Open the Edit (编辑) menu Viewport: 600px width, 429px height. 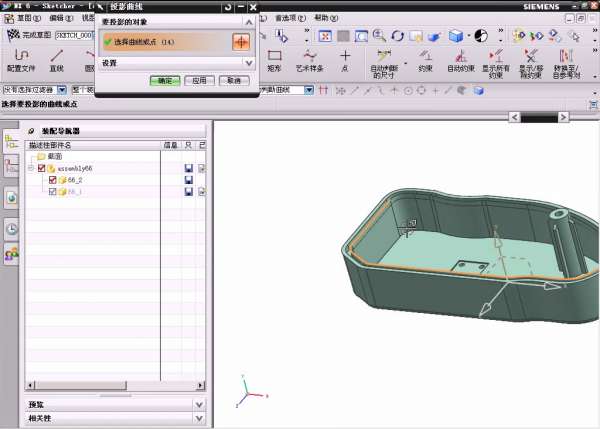coord(60,18)
